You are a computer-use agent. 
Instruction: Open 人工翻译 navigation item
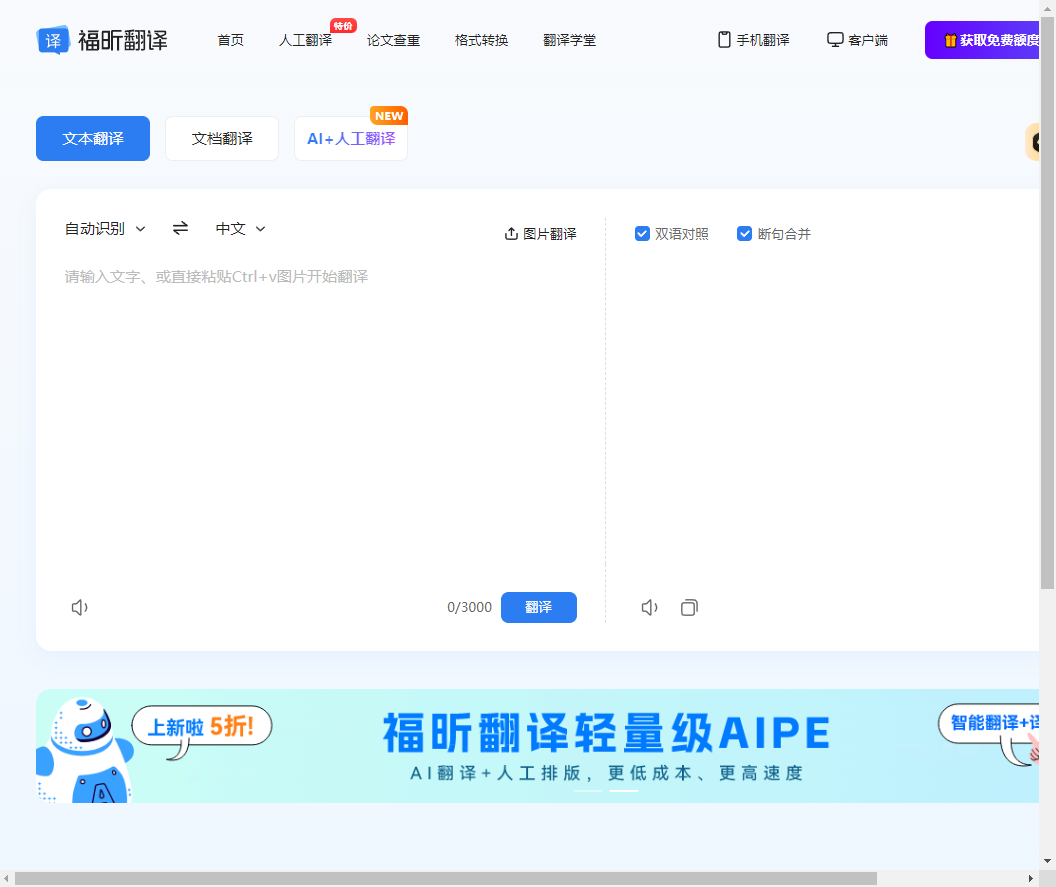306,40
